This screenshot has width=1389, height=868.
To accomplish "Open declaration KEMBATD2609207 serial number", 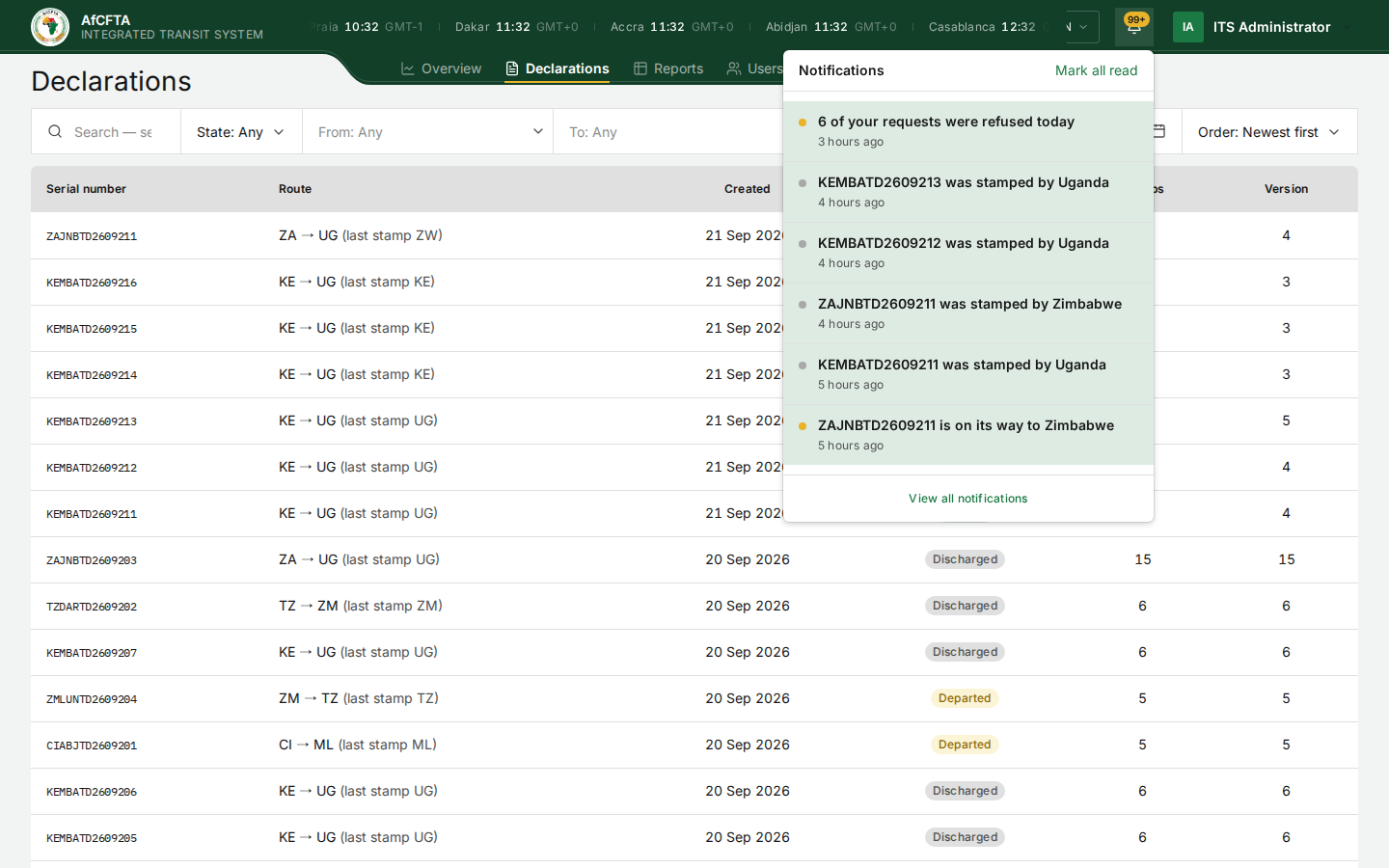I will [x=92, y=653].
